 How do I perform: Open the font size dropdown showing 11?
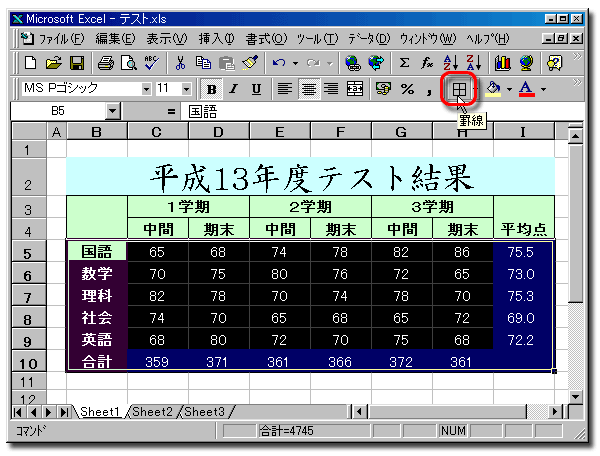click(186, 90)
